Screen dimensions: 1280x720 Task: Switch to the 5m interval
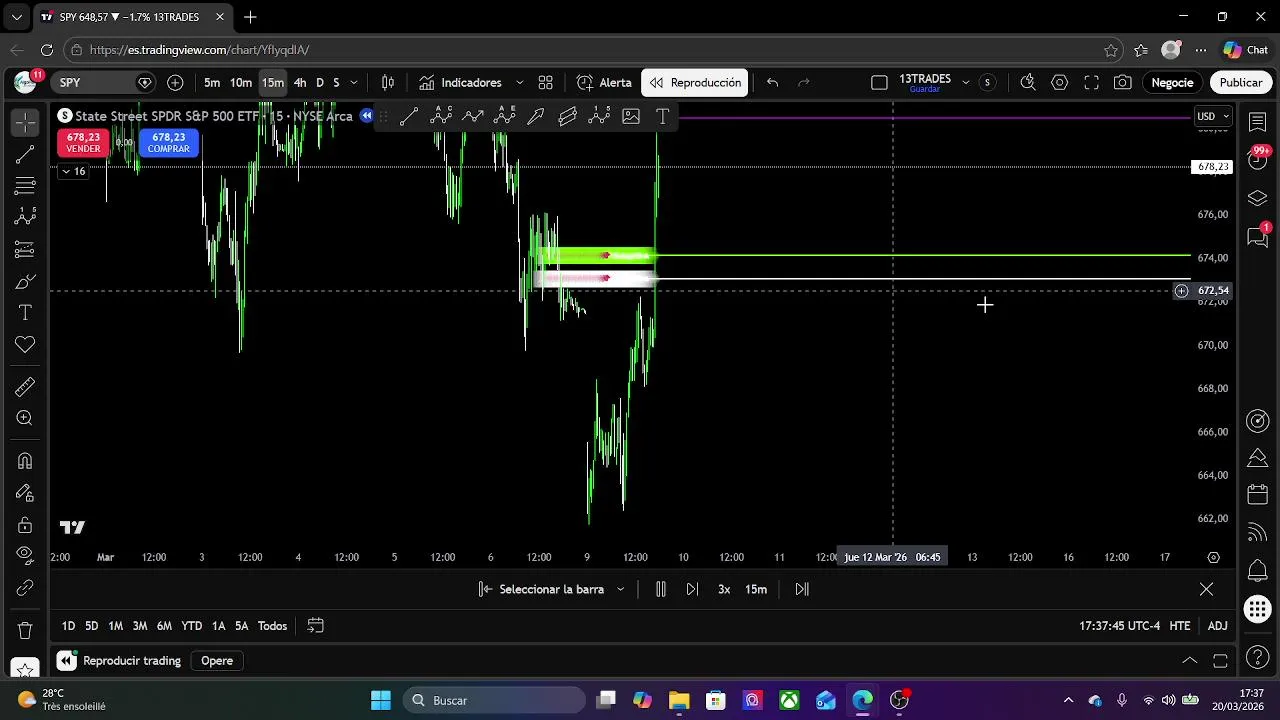pos(212,83)
